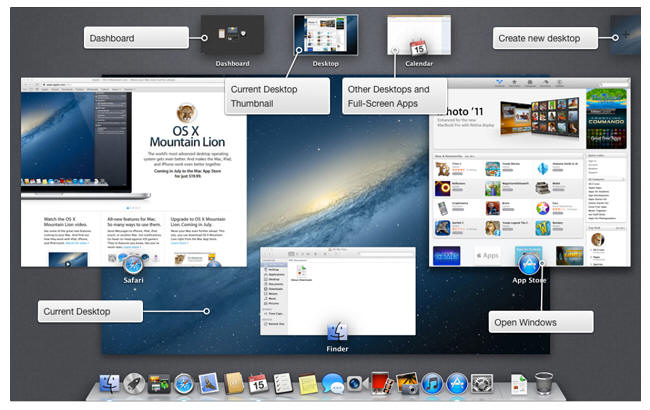
Task: Open the Contacts book icon in the Dock
Action: tap(233, 383)
